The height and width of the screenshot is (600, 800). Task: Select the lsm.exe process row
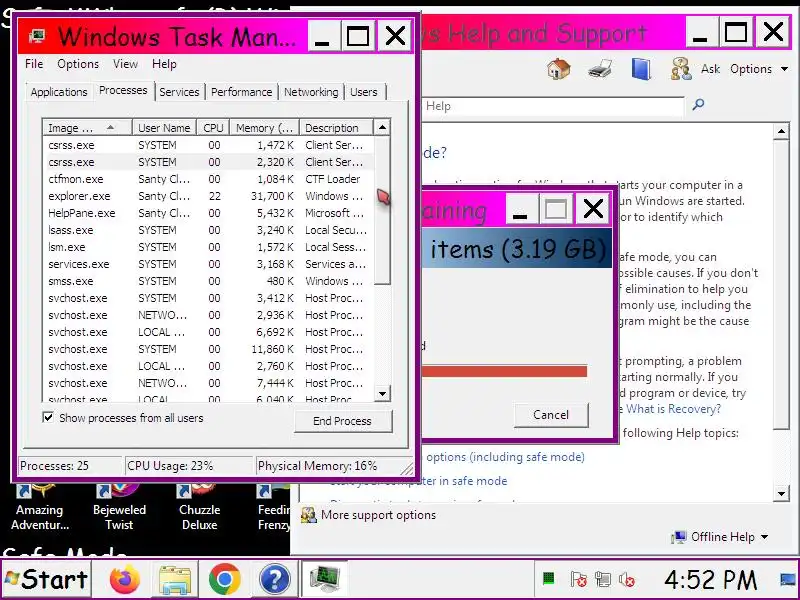[x=208, y=247]
